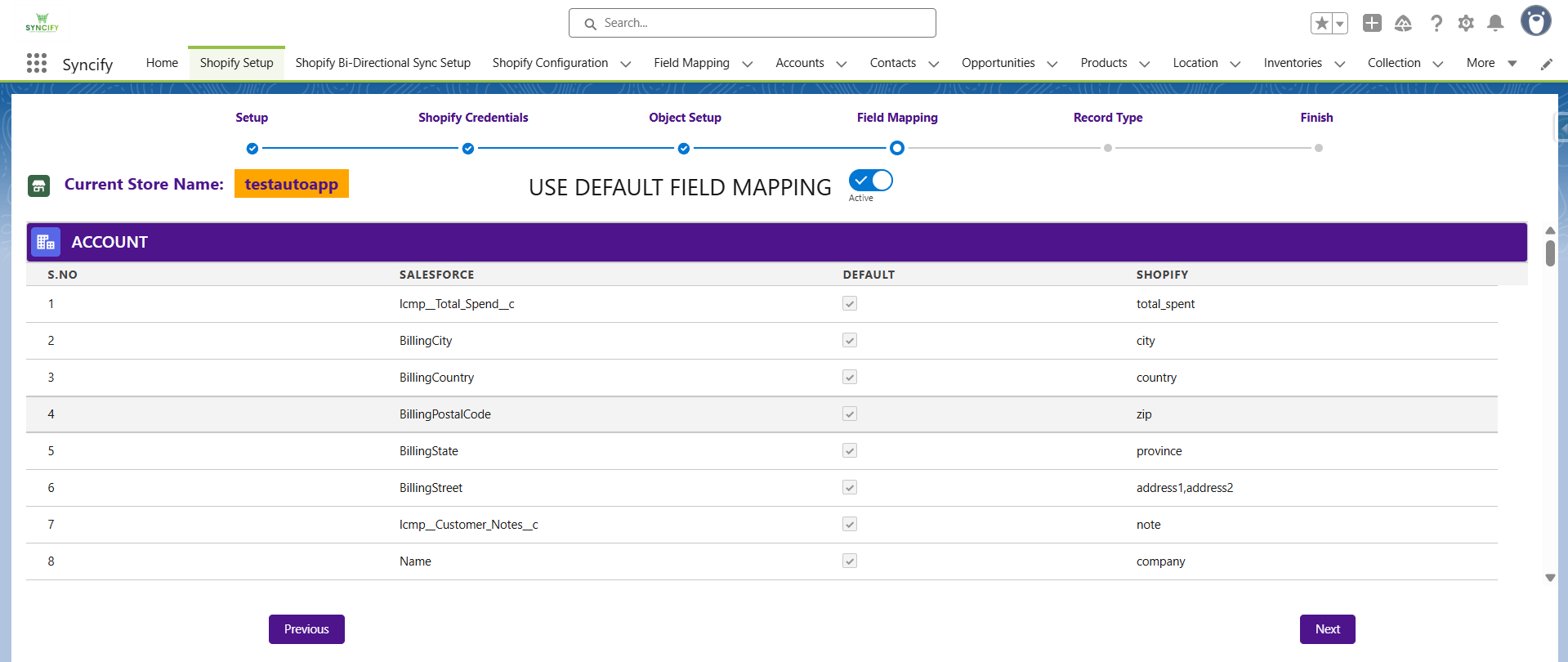Toggle default checkbox for BillingStreet
Screen dimensions: 1568x662
point(850,487)
